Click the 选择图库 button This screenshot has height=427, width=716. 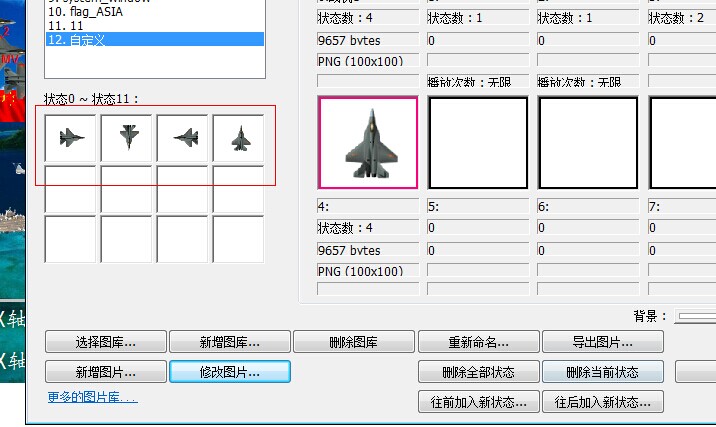point(105,342)
